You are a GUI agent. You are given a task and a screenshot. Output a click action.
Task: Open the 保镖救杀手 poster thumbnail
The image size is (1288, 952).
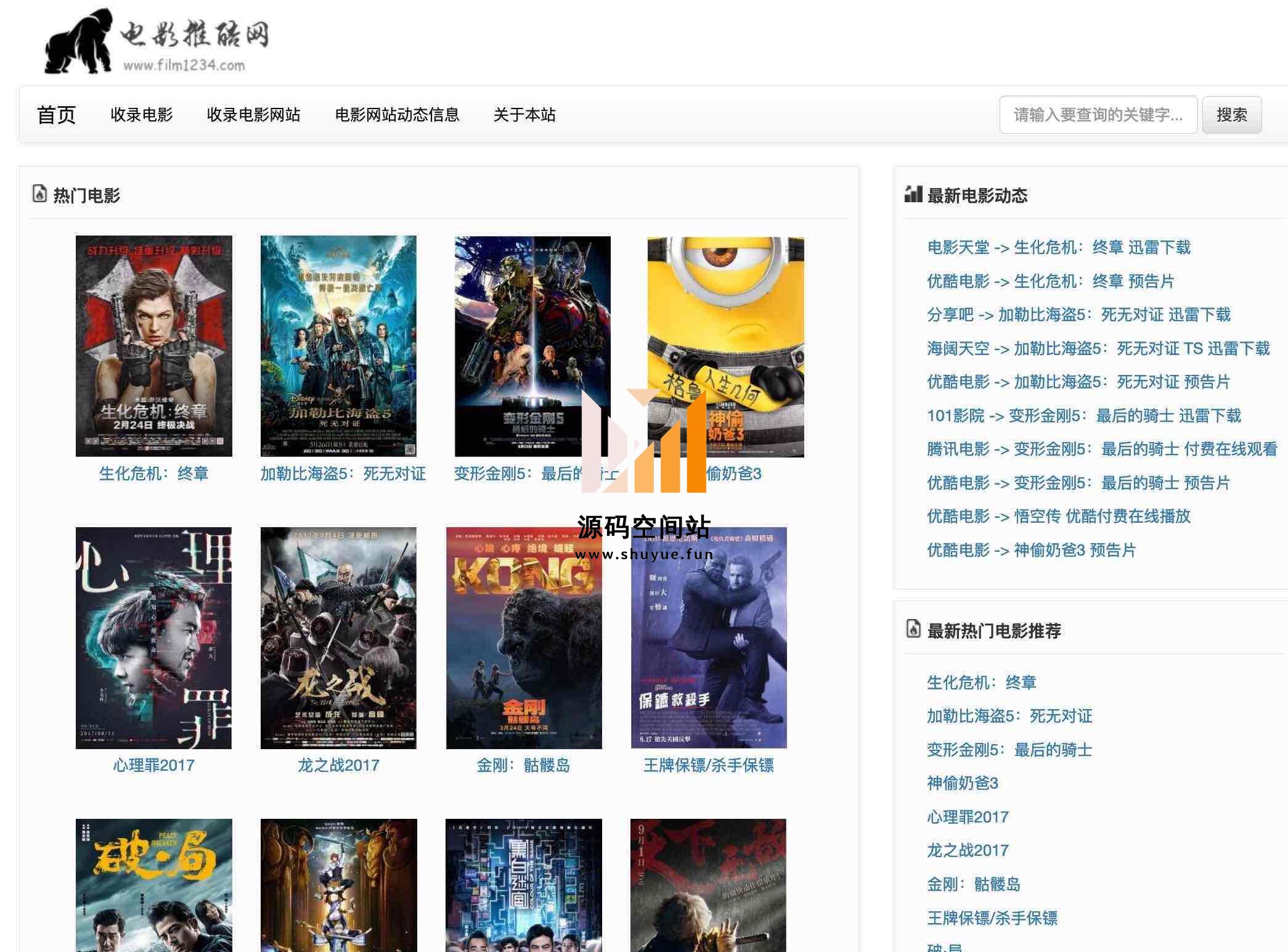click(709, 638)
